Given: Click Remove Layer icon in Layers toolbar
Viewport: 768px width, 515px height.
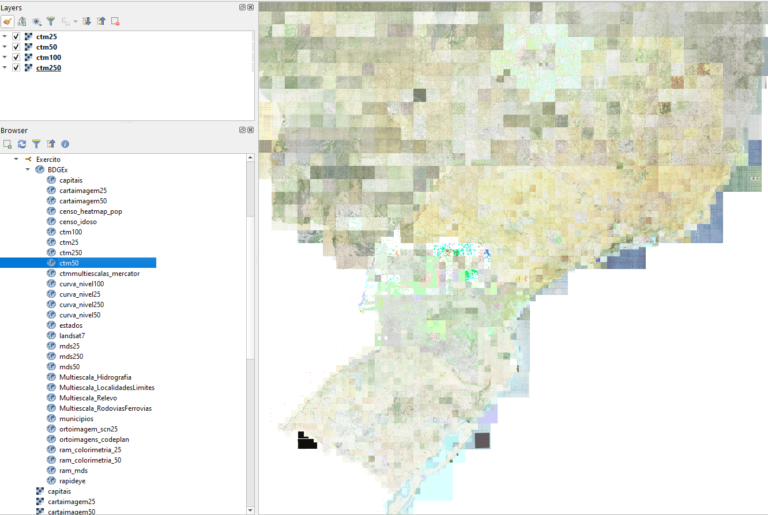Looking at the screenshot, I should [x=115, y=20].
